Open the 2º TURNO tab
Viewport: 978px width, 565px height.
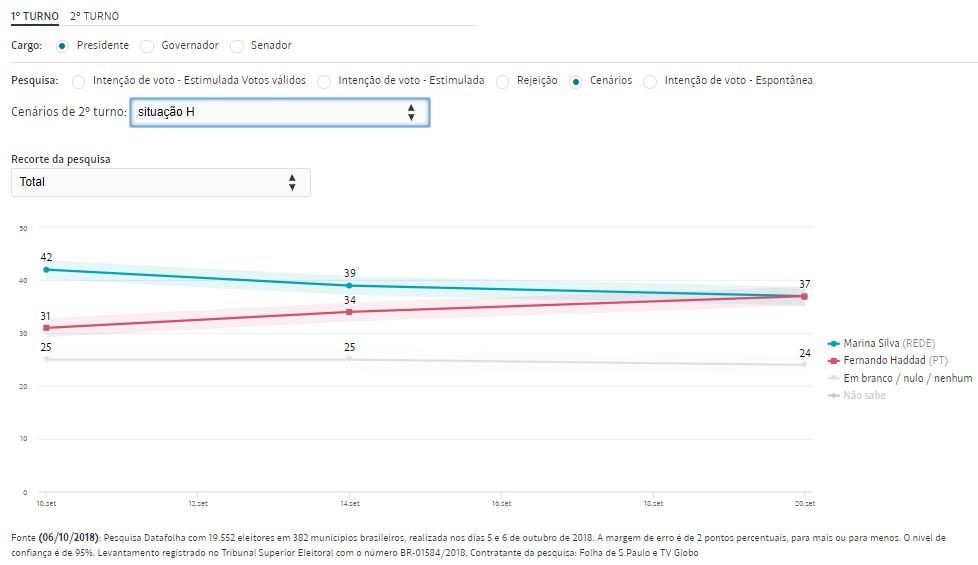(x=94, y=17)
